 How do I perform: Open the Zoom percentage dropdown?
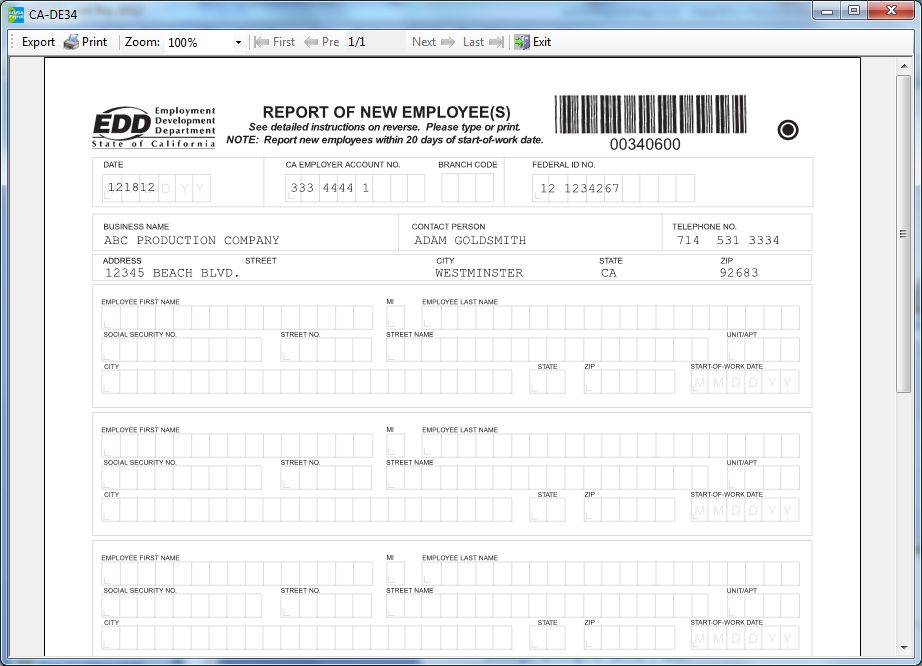tap(238, 43)
